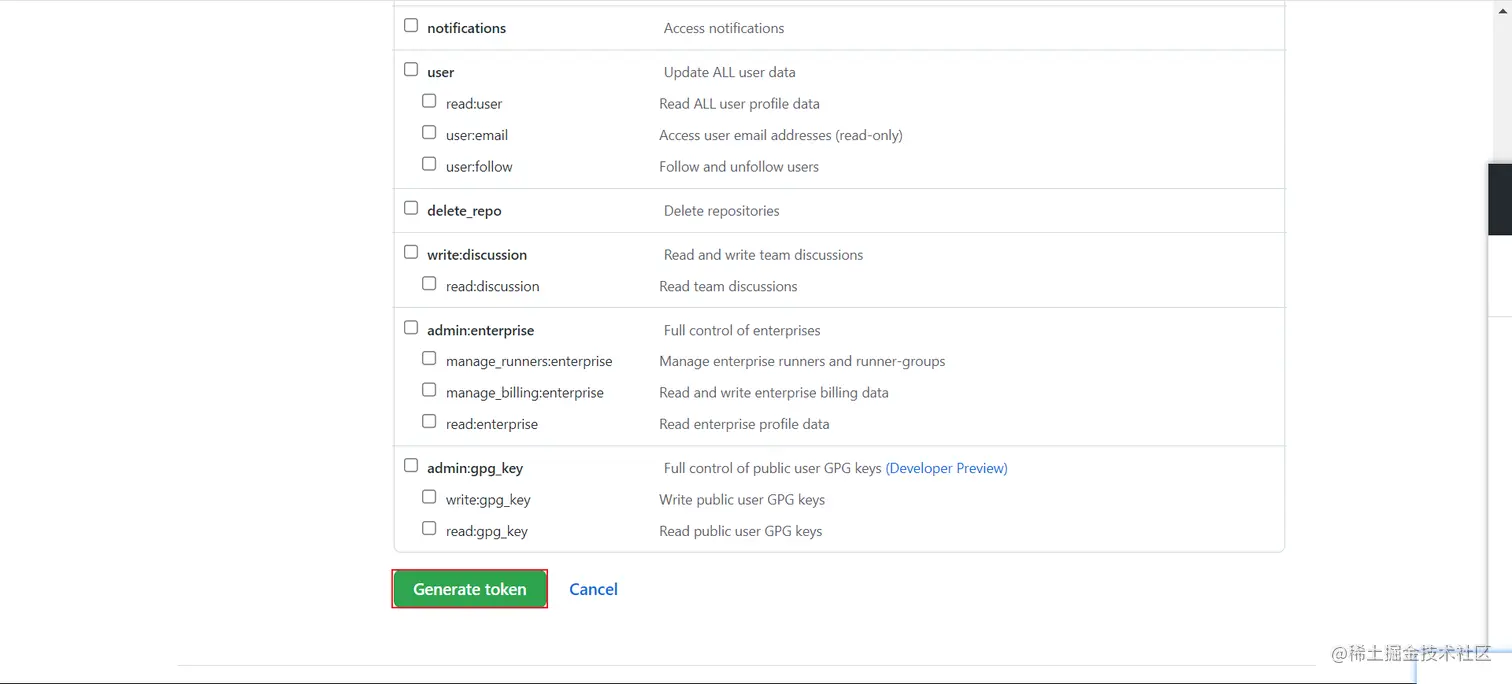Click the 'admin:gpg_key' scope label text
This screenshot has width=1512, height=684.
point(475,468)
